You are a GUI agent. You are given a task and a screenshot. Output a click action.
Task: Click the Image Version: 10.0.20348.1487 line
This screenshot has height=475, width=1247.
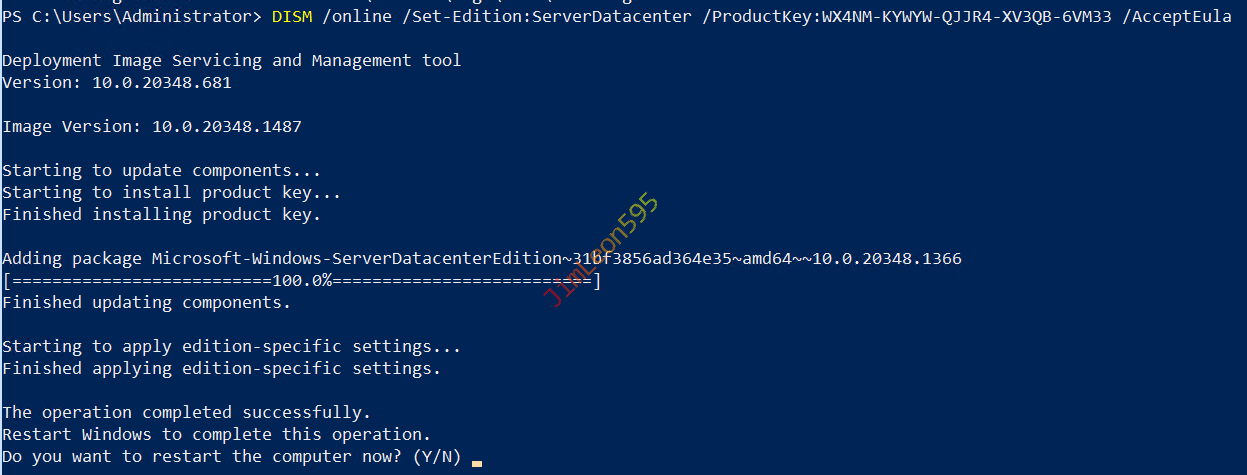tap(152, 127)
